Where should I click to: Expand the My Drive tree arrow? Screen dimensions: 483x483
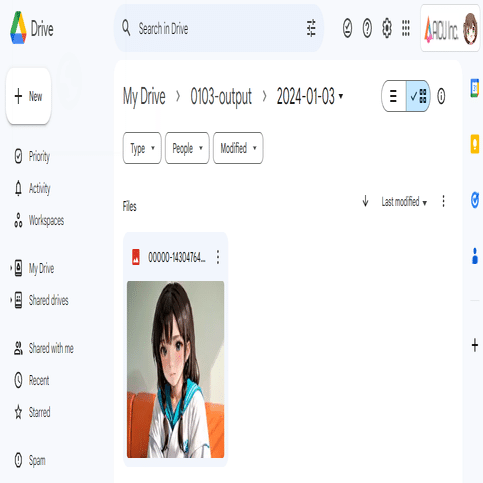[11, 268]
